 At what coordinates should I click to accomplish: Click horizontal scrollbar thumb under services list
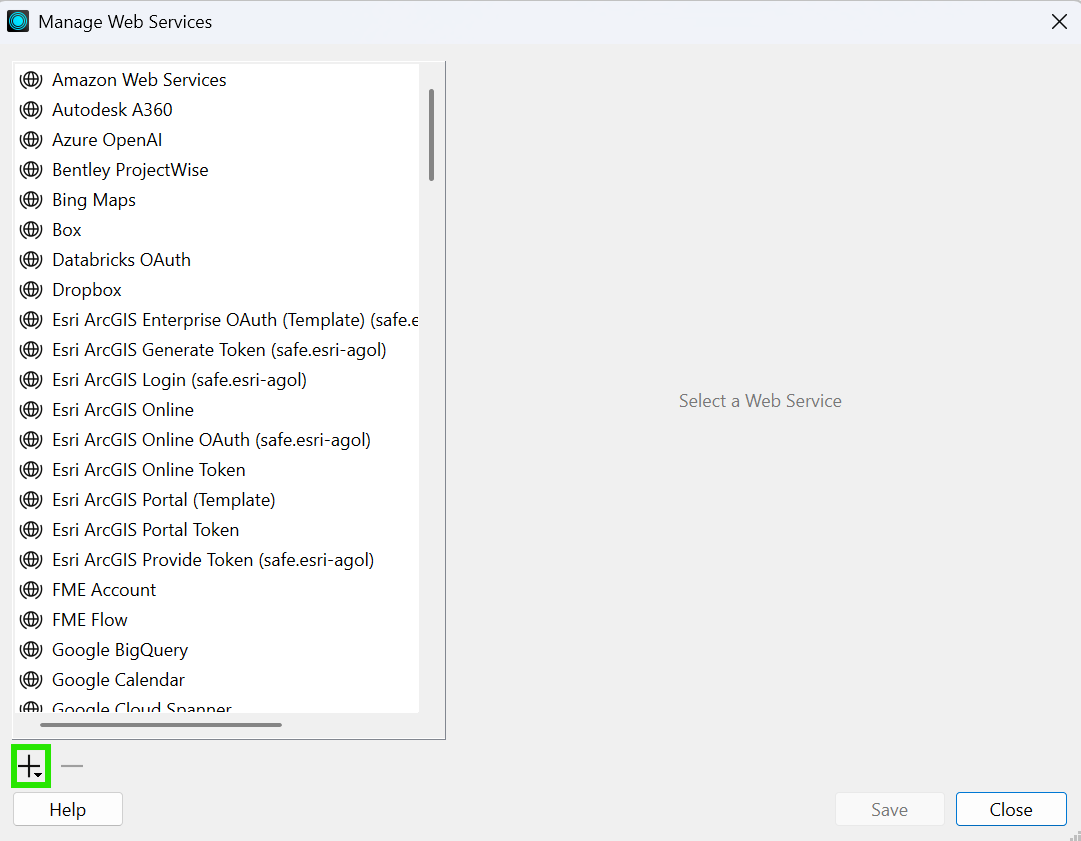(161, 725)
